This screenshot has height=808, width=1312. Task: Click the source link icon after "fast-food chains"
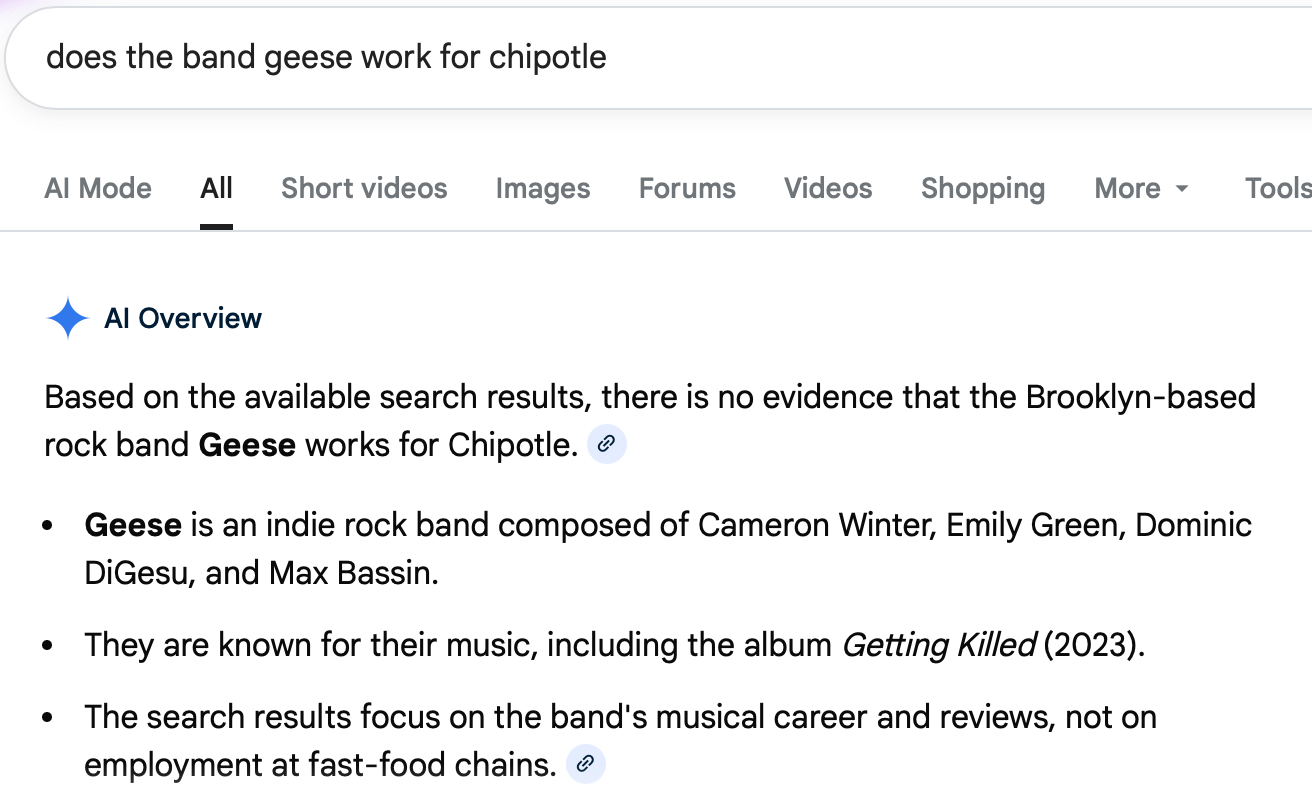click(585, 765)
